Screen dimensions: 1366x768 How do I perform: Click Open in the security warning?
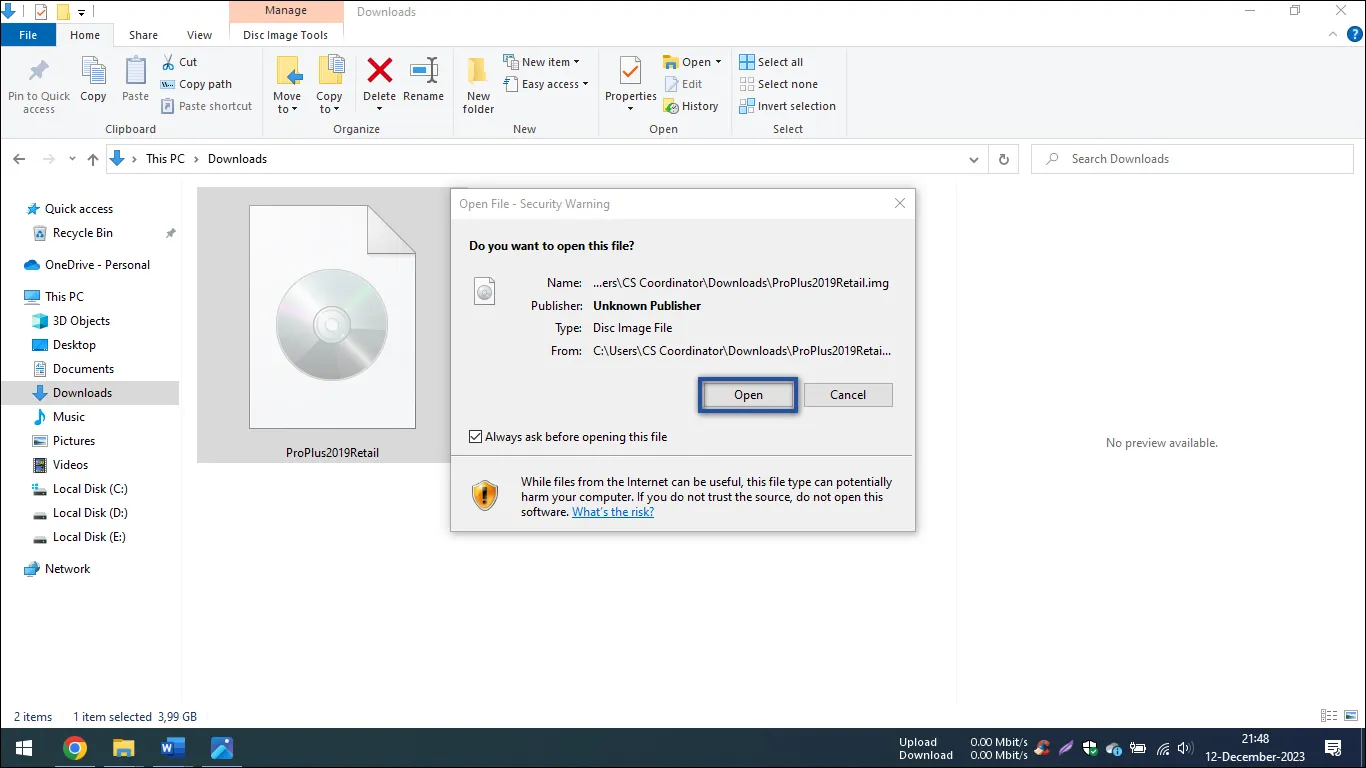point(748,395)
